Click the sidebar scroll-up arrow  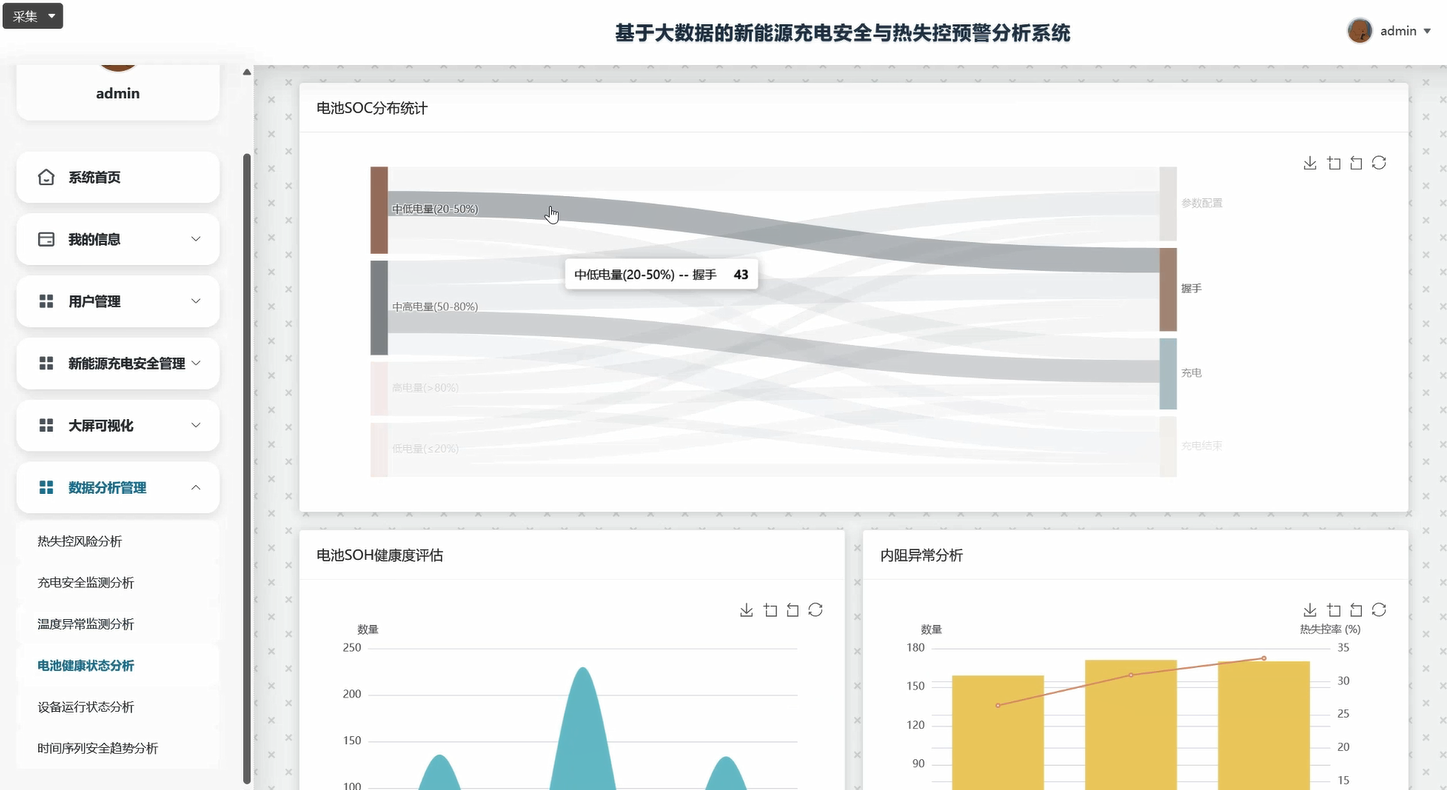(x=247, y=72)
